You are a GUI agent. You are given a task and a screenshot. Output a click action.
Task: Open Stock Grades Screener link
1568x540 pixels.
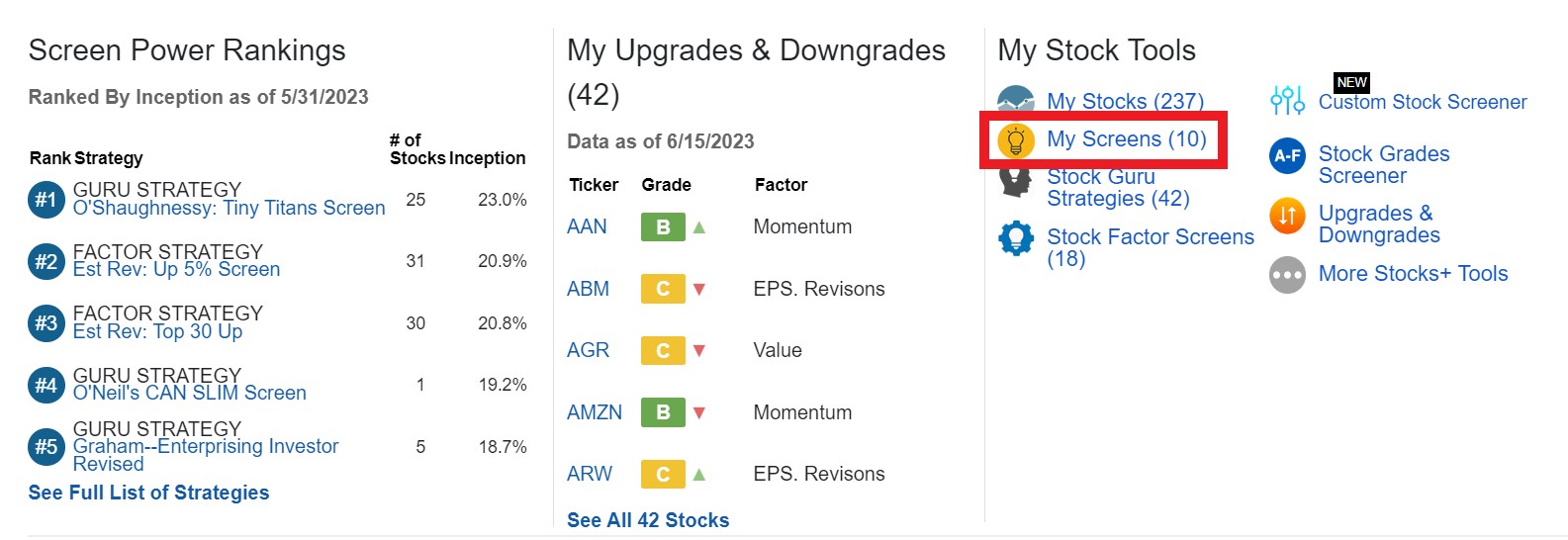point(1384,165)
